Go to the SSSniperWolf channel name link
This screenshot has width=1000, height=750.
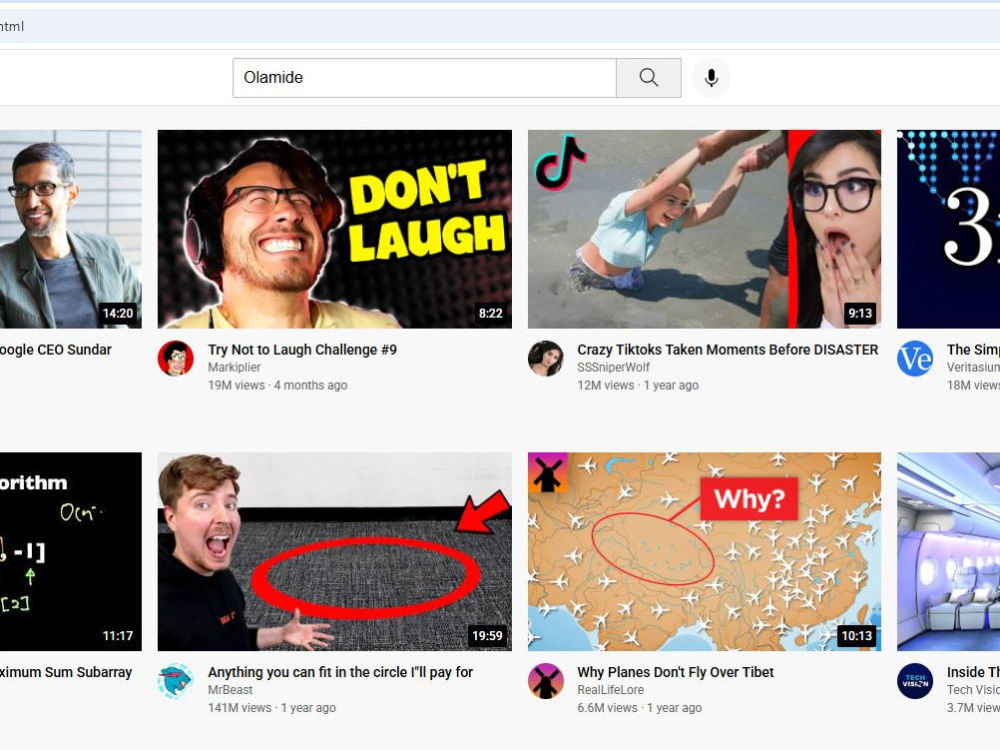614,367
